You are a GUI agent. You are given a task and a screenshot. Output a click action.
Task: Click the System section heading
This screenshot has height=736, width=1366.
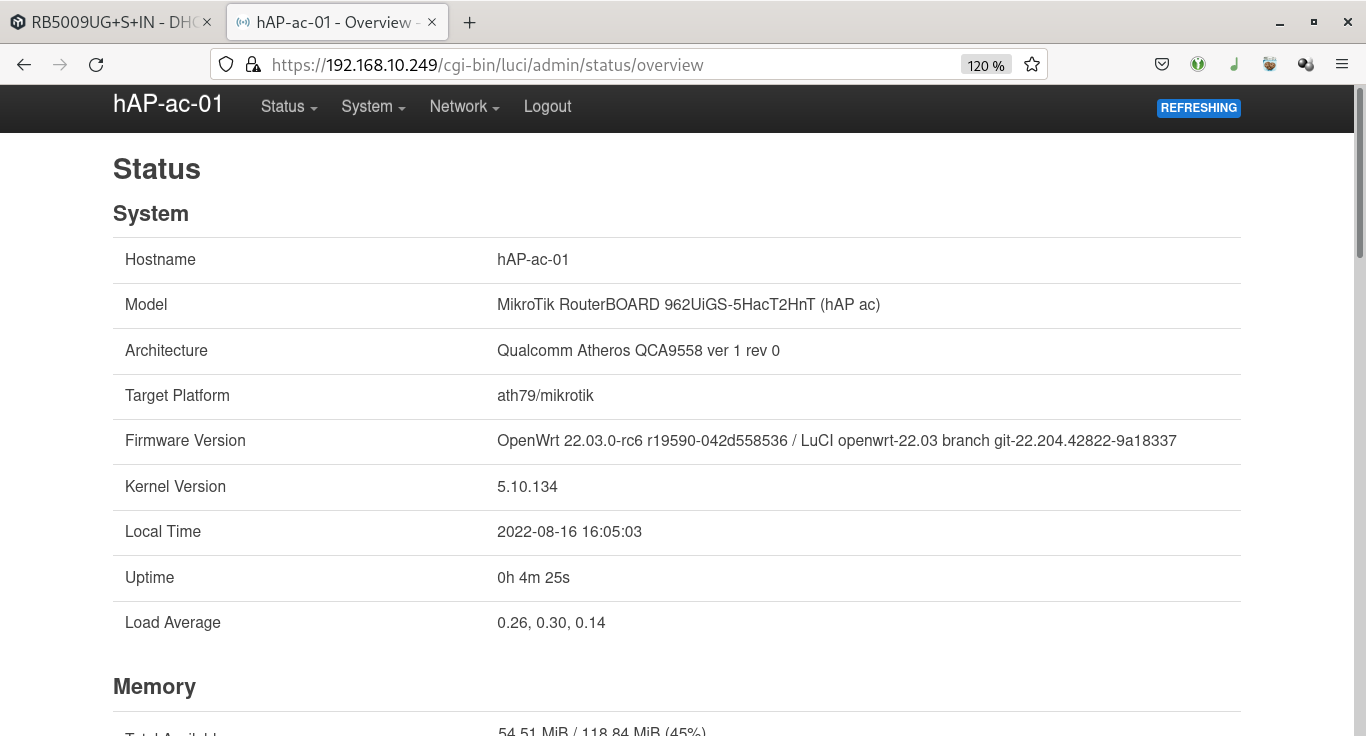click(x=151, y=214)
